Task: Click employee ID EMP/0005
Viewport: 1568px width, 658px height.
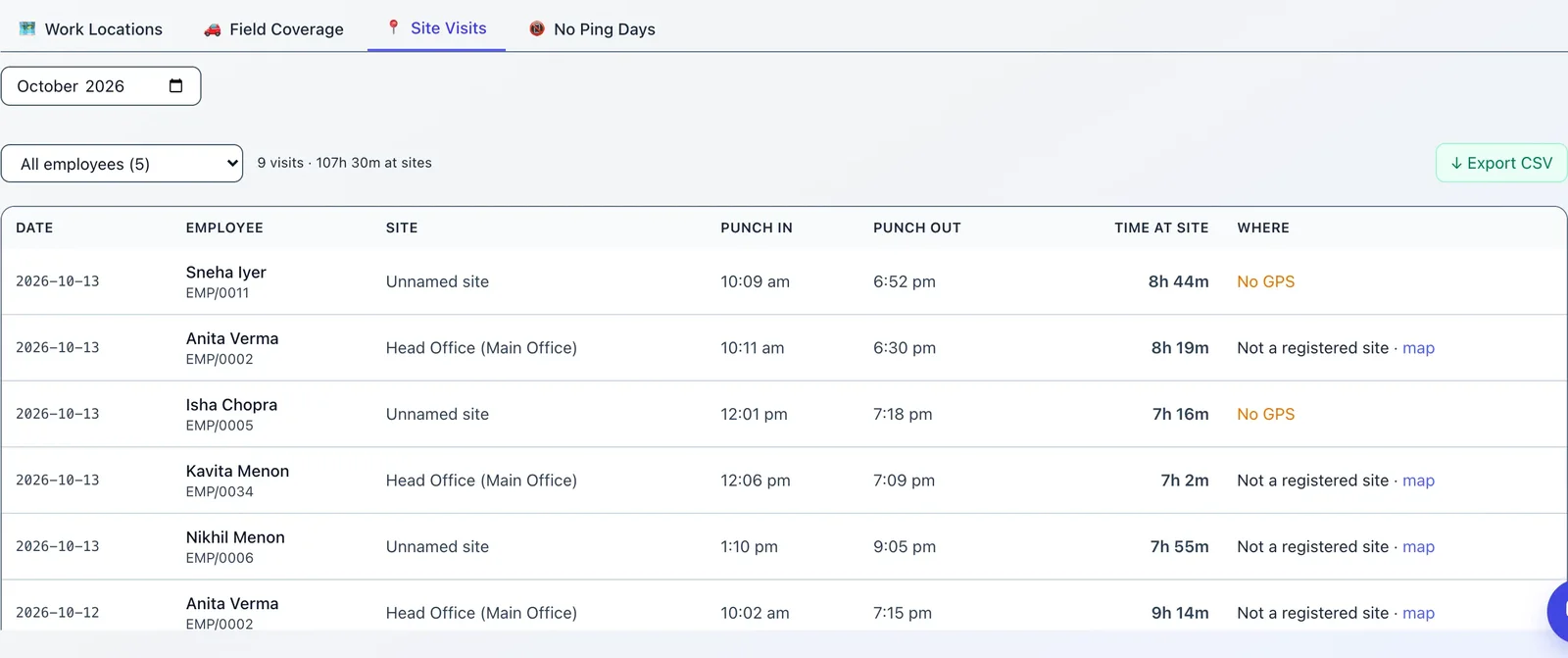Action: [x=220, y=426]
